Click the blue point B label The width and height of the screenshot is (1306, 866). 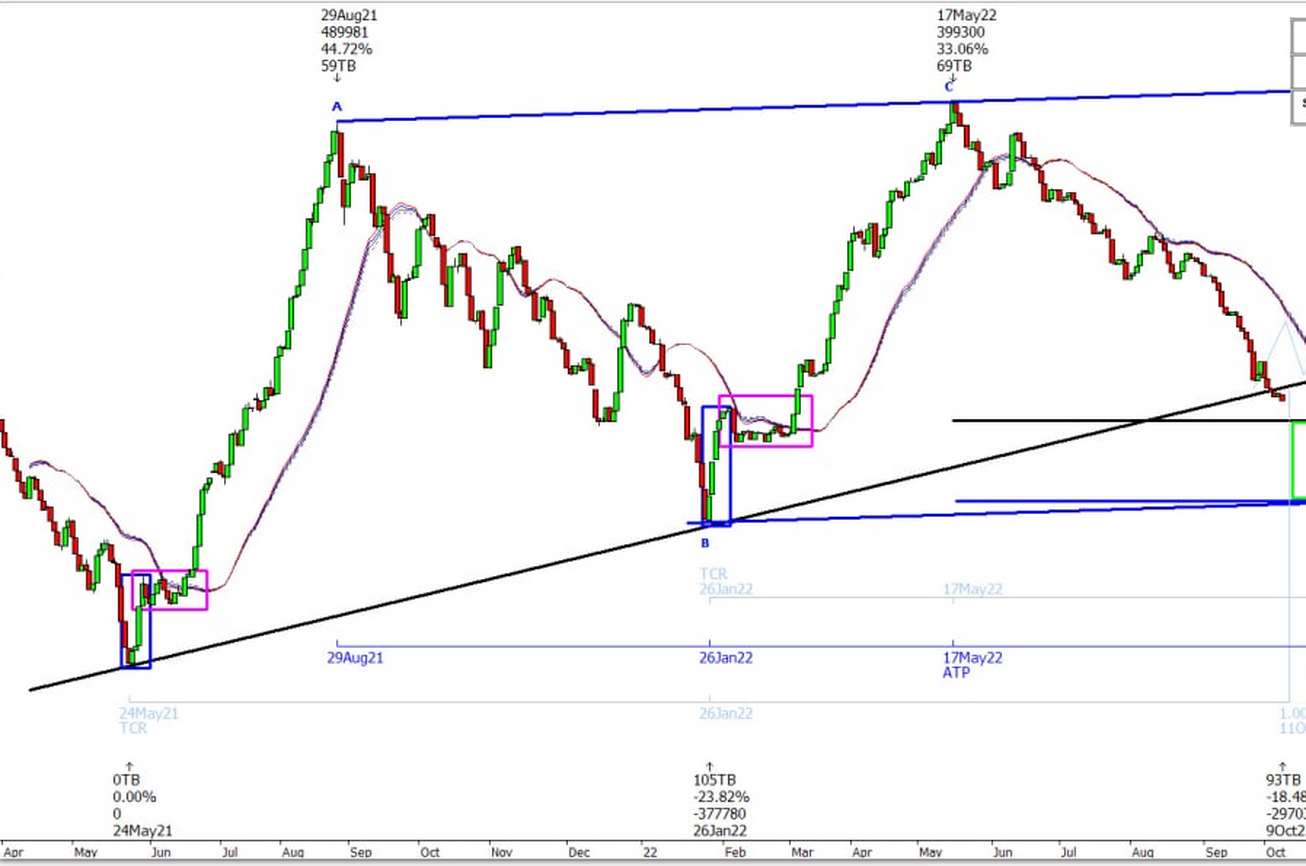pyautogui.click(x=704, y=543)
